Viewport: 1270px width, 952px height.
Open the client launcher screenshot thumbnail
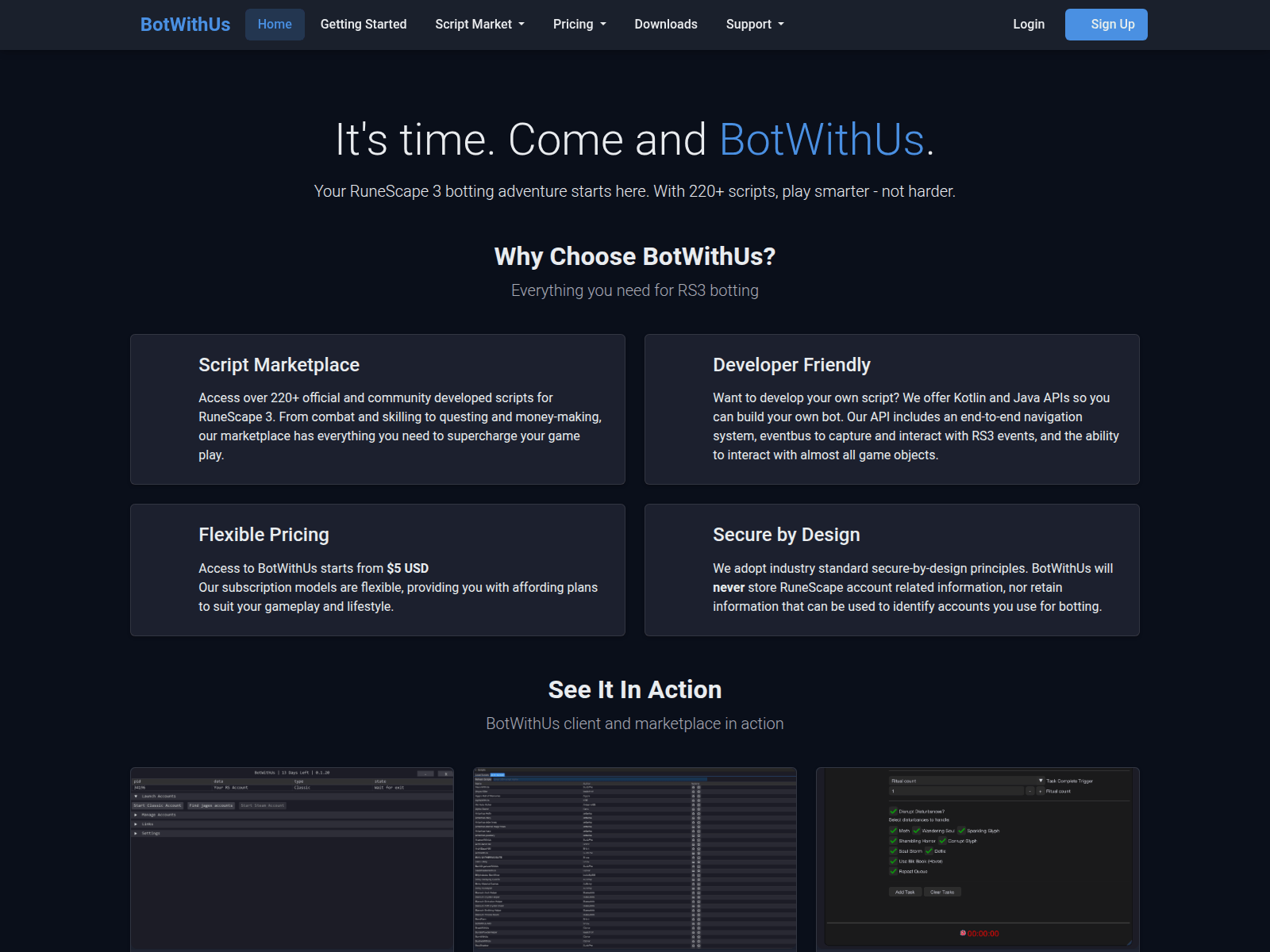pyautogui.click(x=292, y=859)
